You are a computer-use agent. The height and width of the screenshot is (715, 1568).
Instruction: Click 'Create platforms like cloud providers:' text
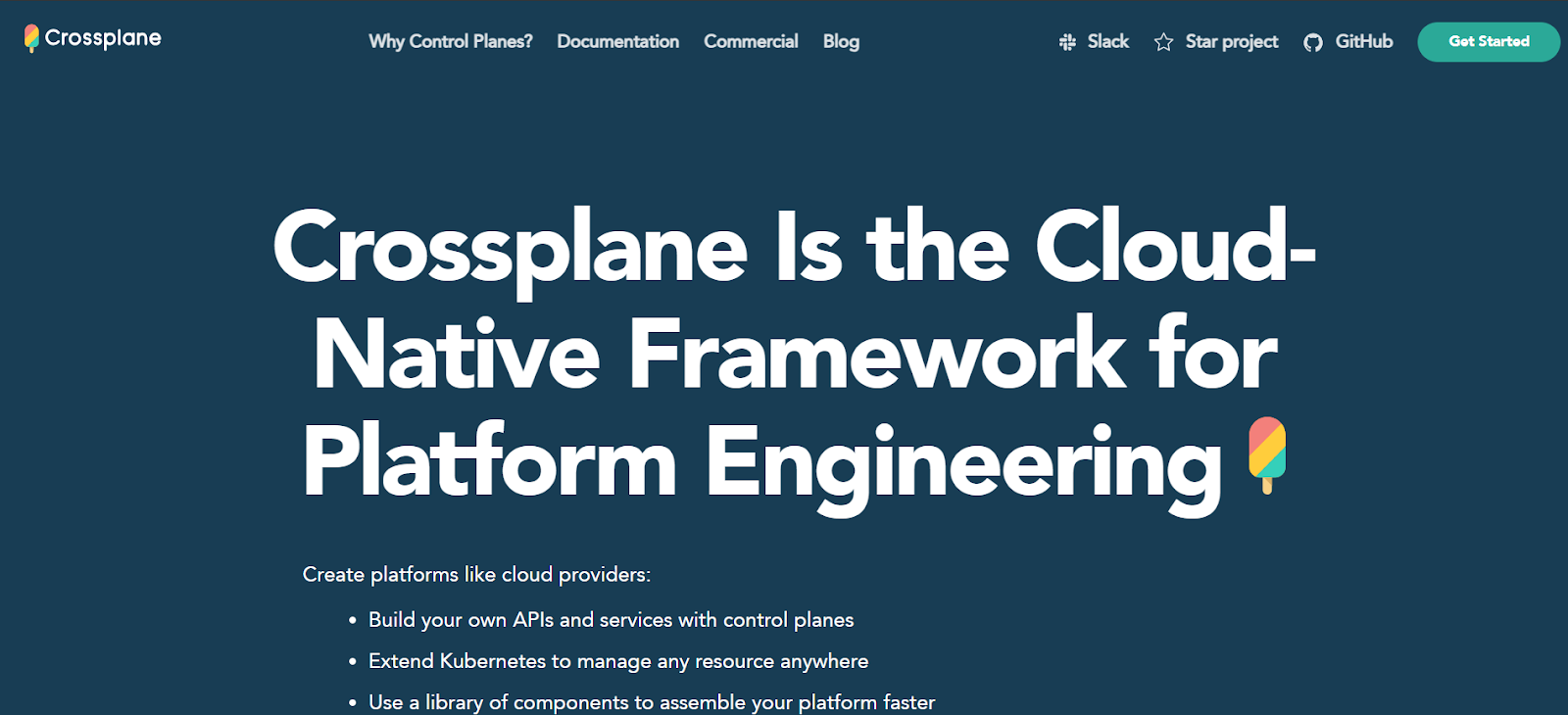tap(476, 575)
